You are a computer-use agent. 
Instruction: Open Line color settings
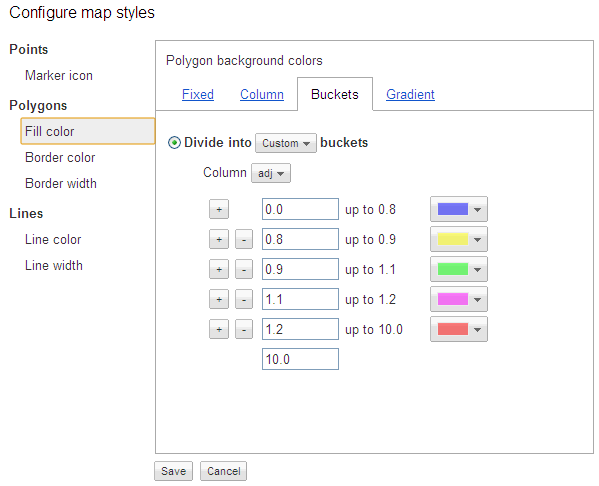tap(53, 239)
